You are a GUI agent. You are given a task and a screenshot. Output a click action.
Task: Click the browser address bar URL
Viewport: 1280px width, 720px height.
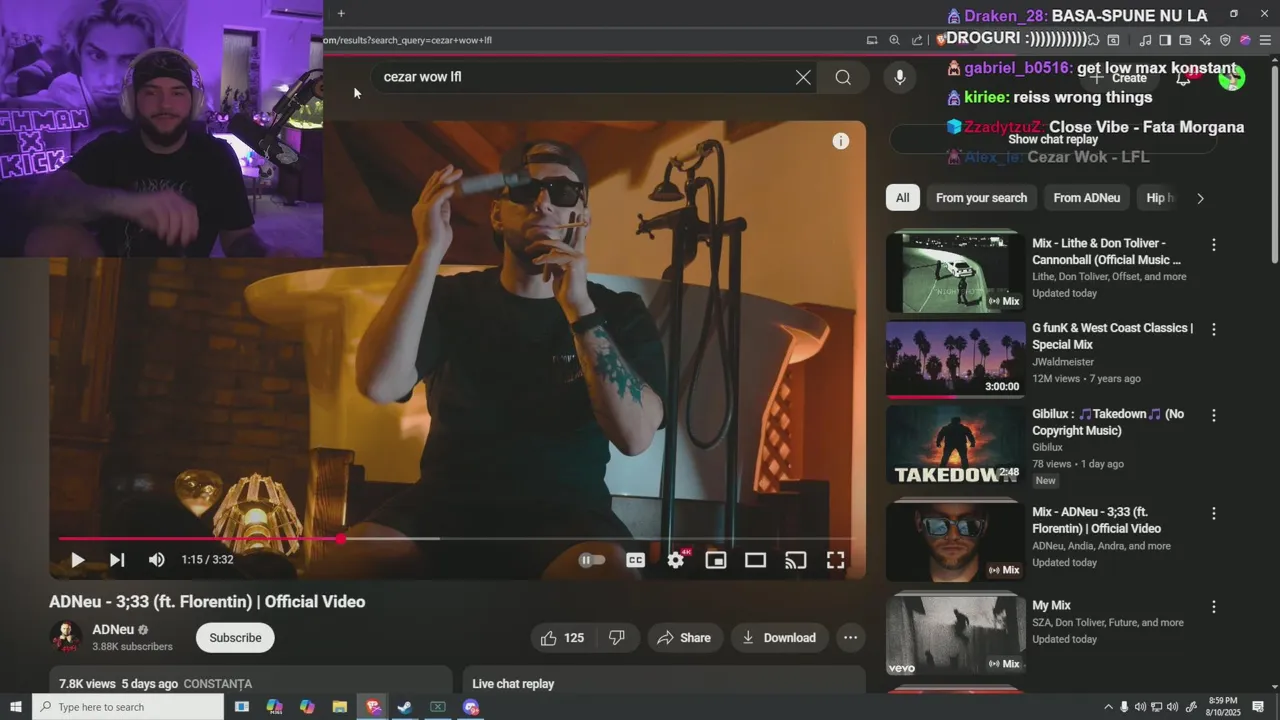408,40
